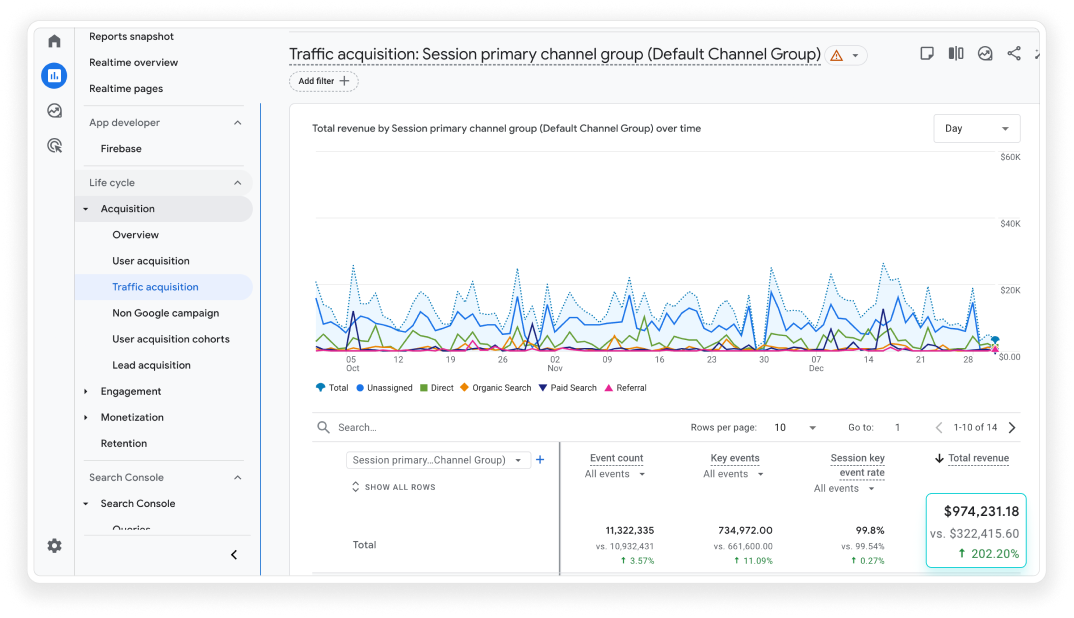The width and height of the screenshot is (1074, 618).
Task: Click the compare columns icon
Action: pyautogui.click(x=956, y=54)
